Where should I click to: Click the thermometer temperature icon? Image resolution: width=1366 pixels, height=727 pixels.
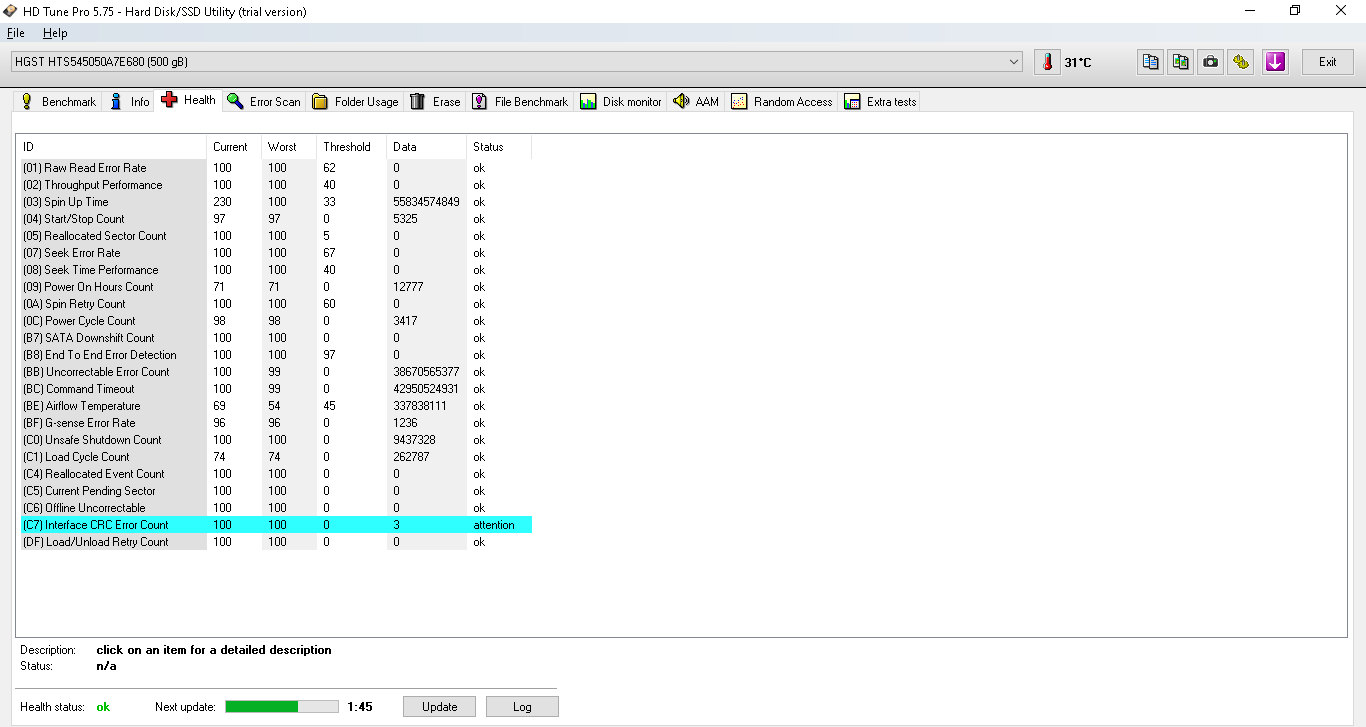pyautogui.click(x=1047, y=62)
